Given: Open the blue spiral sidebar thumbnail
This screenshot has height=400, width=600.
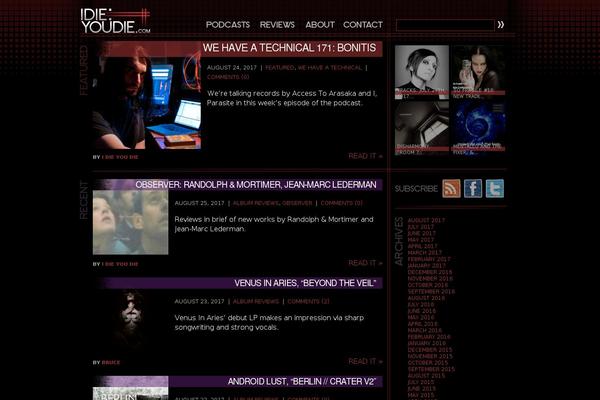Looking at the screenshot, I should coord(478,128).
